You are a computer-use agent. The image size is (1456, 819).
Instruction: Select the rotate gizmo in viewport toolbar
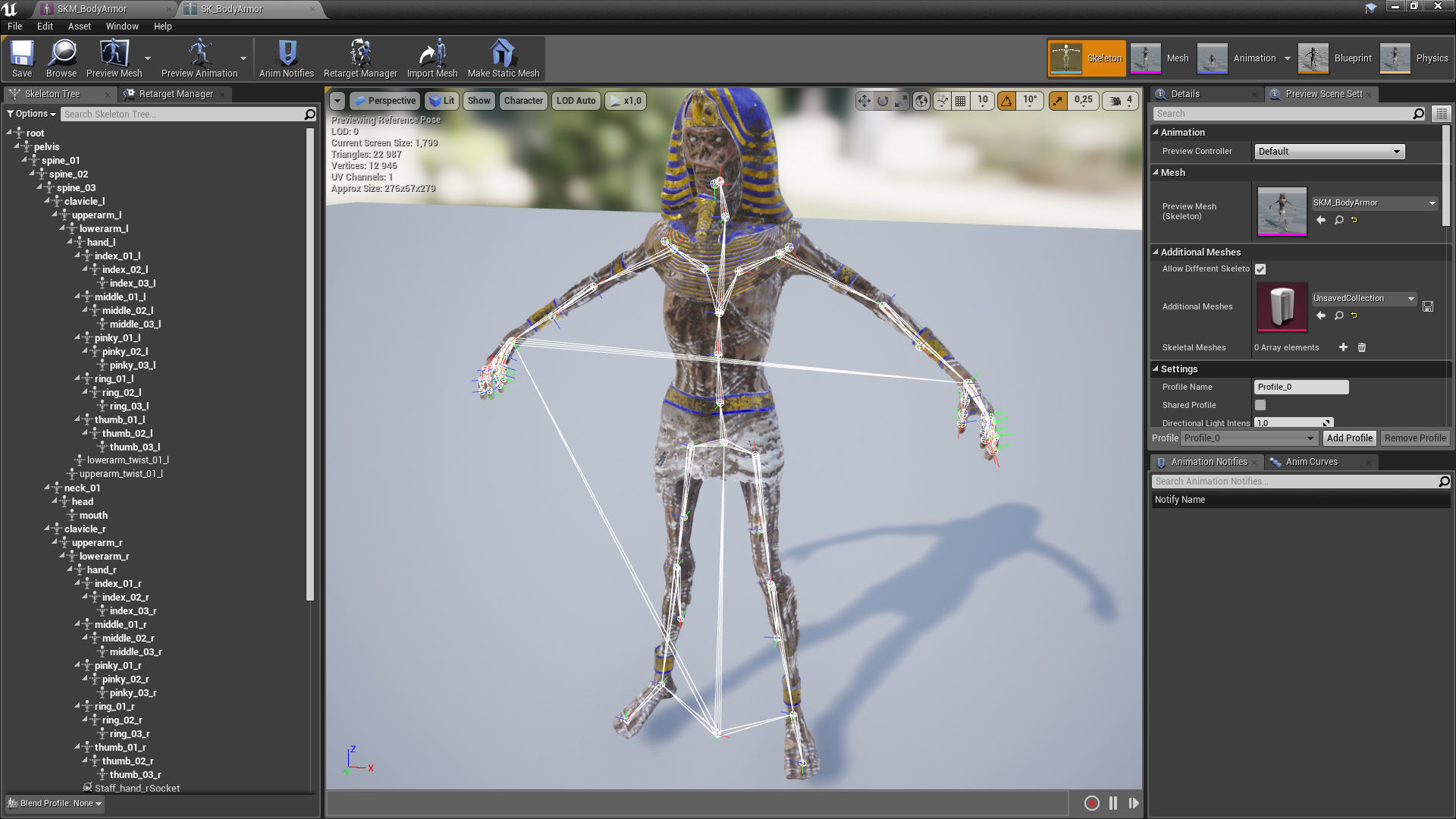coord(883,100)
